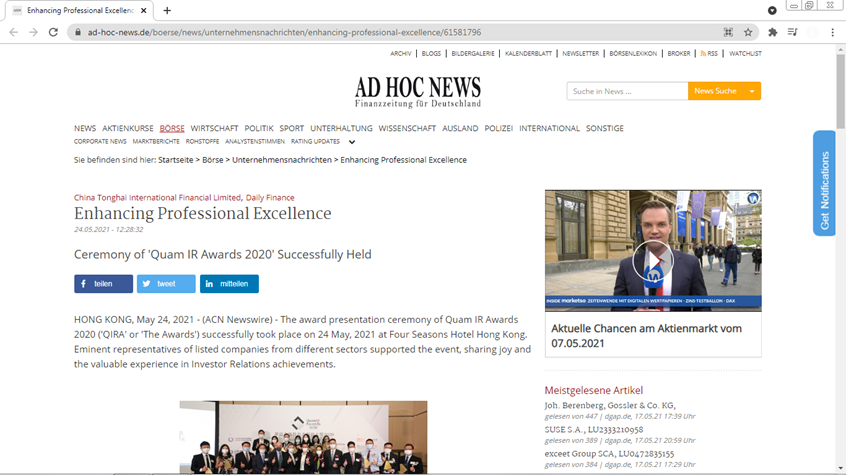Open the NEWS menu section
846x475 pixels.
tap(85, 128)
